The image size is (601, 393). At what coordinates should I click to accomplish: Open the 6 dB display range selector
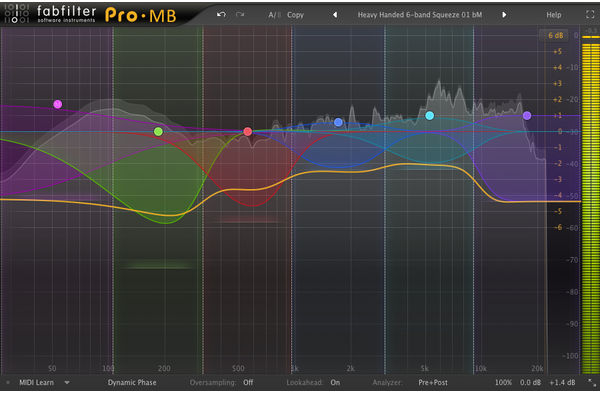pyautogui.click(x=554, y=35)
